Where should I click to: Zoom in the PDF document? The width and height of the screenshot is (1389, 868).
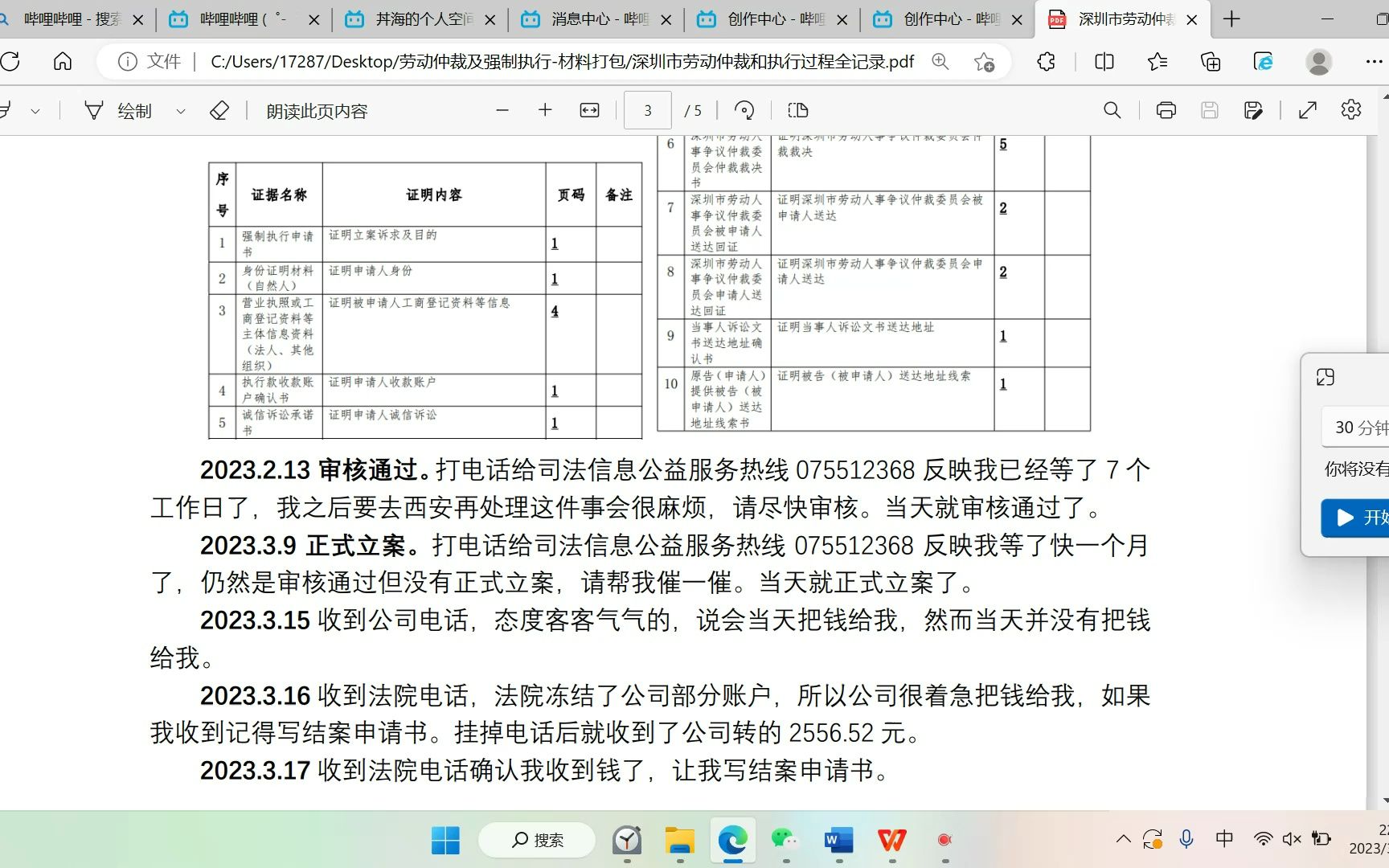(x=545, y=111)
